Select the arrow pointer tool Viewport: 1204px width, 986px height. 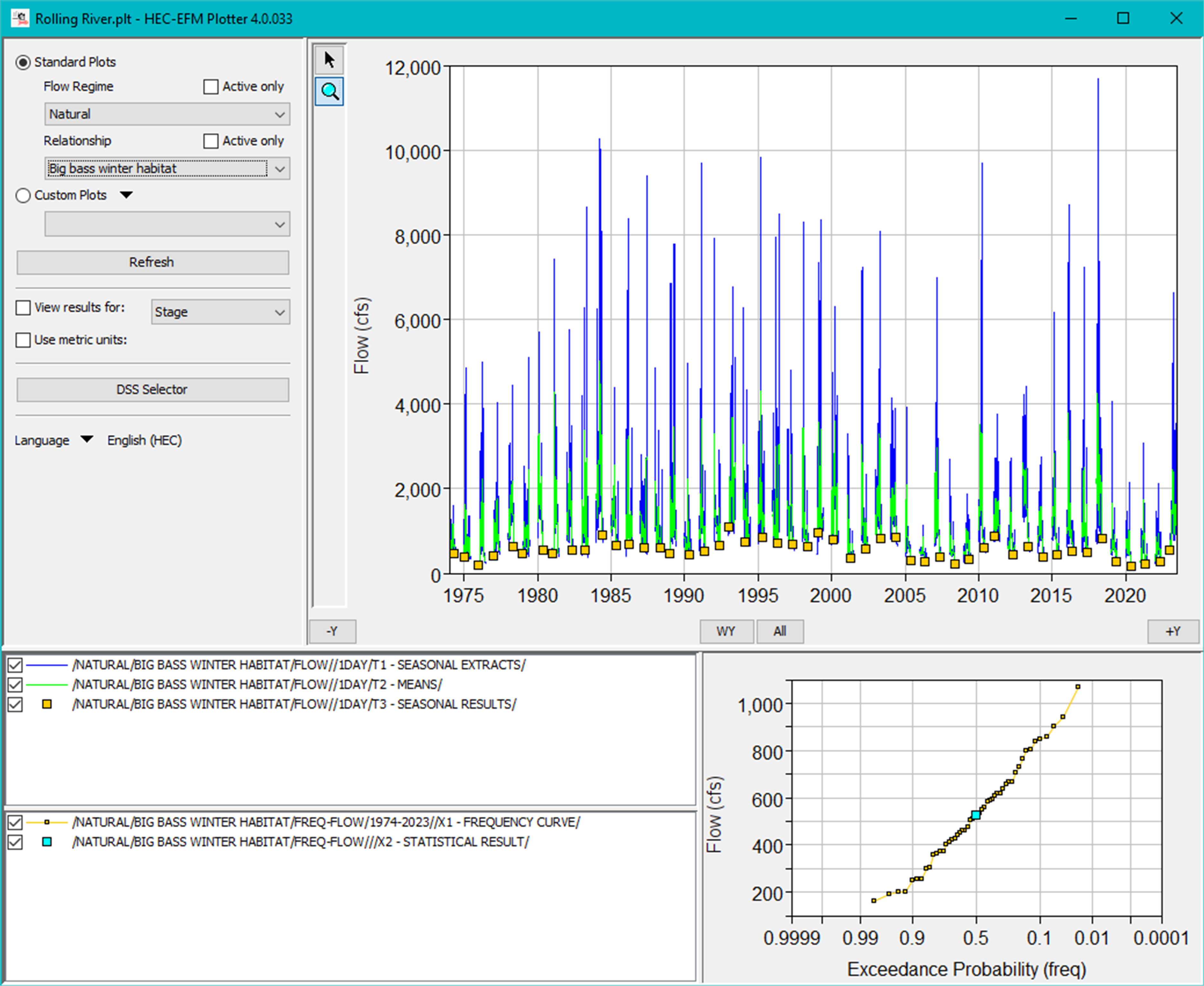point(329,60)
